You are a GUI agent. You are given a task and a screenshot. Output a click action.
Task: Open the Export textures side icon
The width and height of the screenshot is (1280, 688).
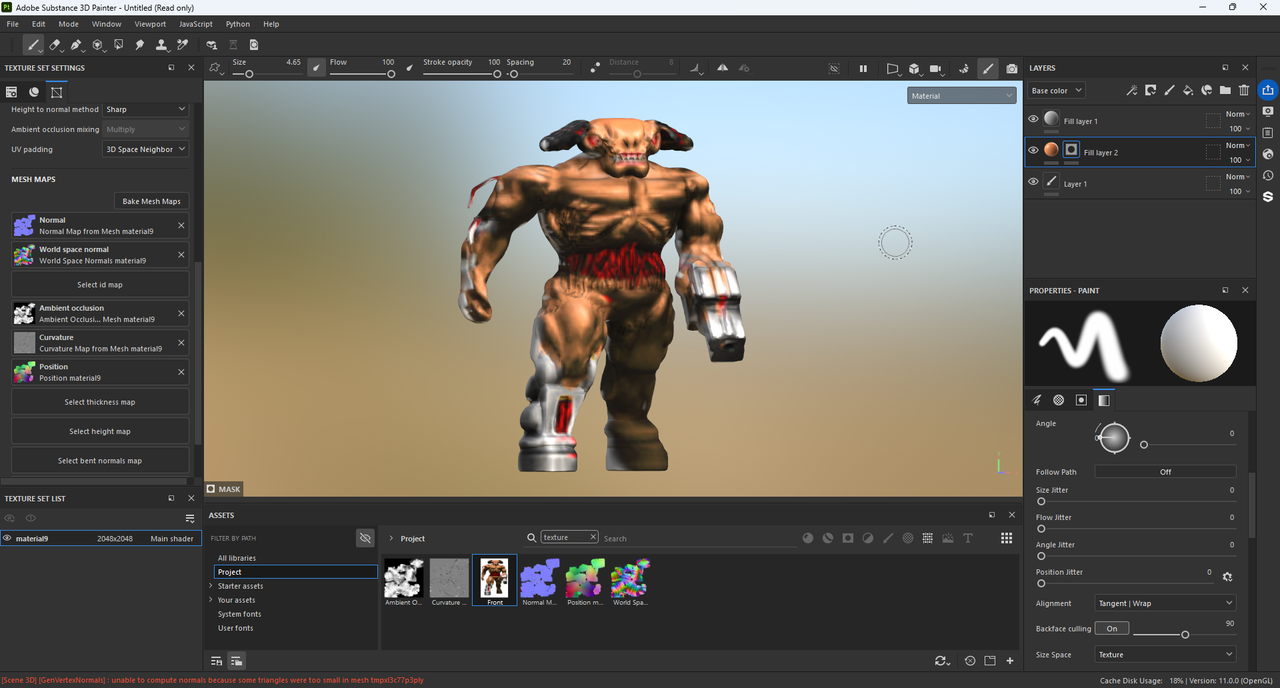[x=1268, y=90]
